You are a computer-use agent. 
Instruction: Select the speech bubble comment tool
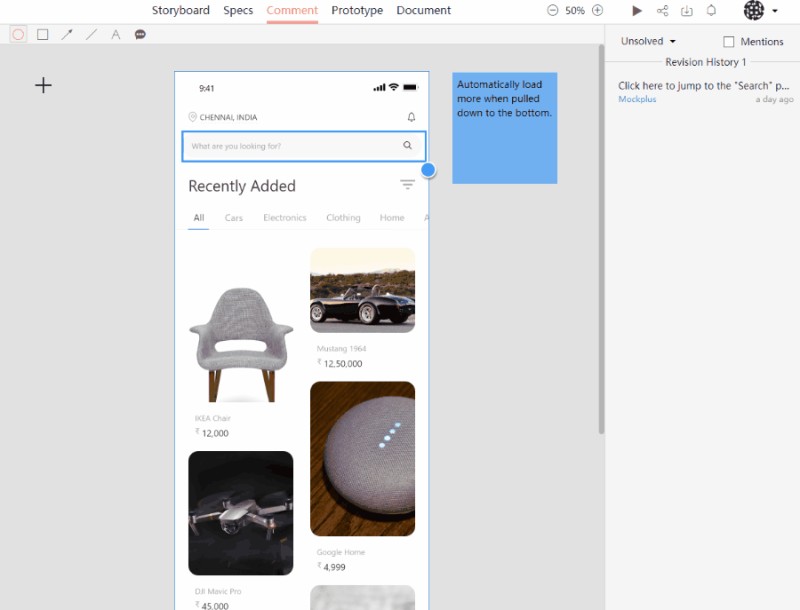tap(140, 34)
